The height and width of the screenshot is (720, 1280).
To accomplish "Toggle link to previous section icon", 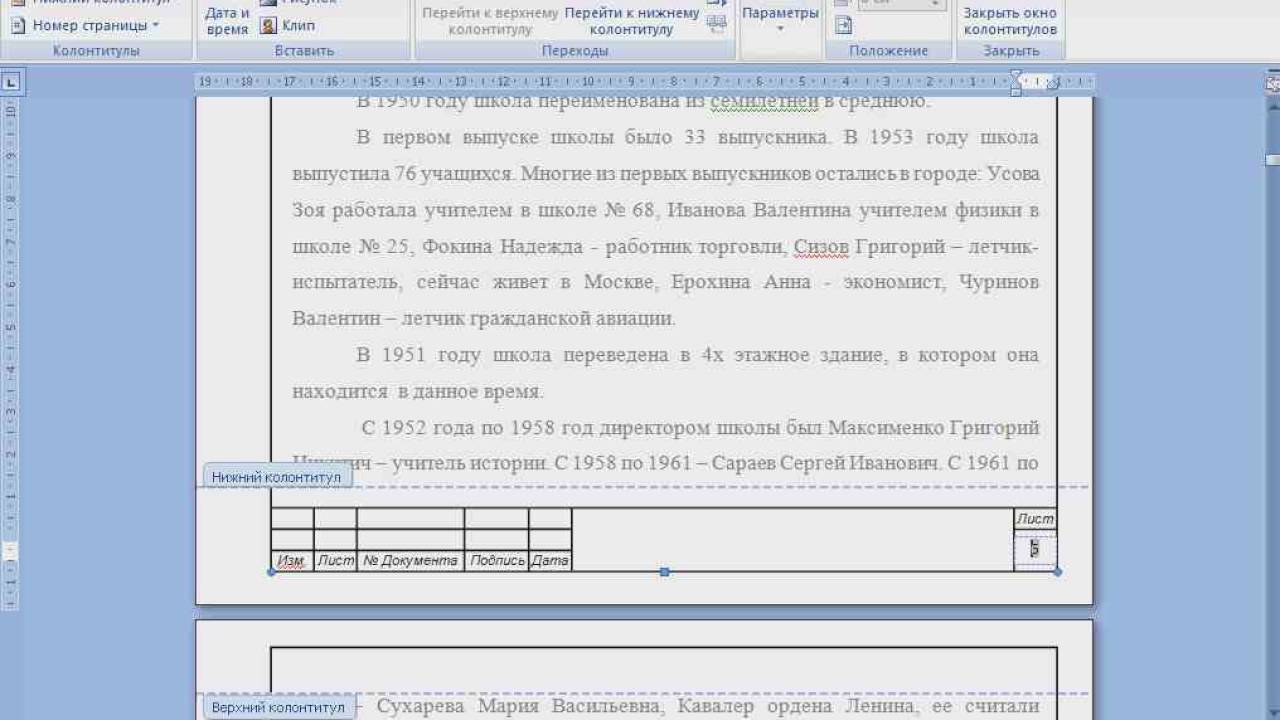I will (x=716, y=24).
